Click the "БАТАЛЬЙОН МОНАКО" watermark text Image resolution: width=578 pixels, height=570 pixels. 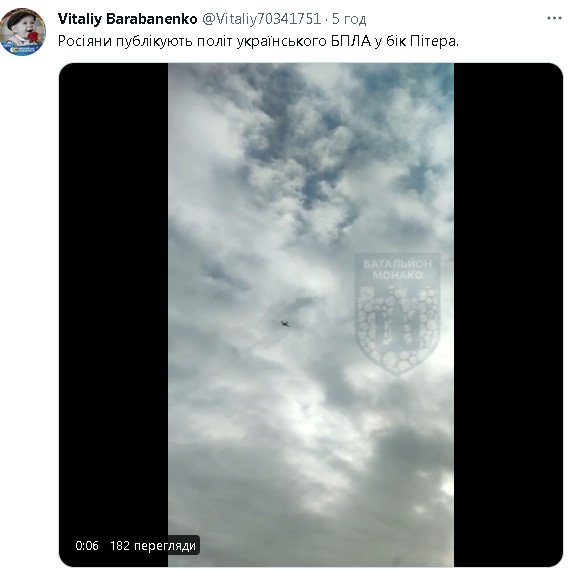click(x=397, y=270)
